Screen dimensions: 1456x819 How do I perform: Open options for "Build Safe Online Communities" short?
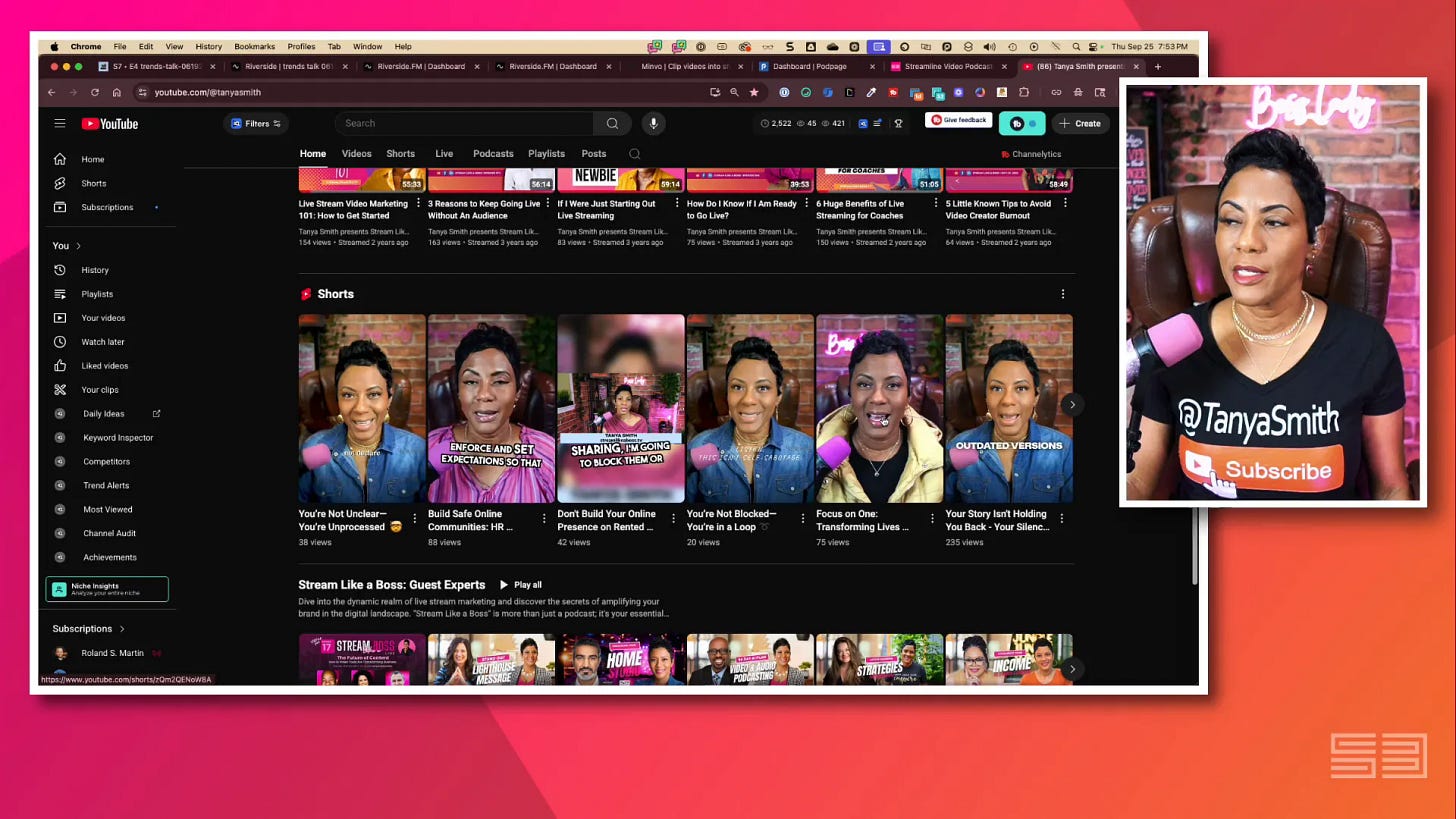pyautogui.click(x=544, y=519)
